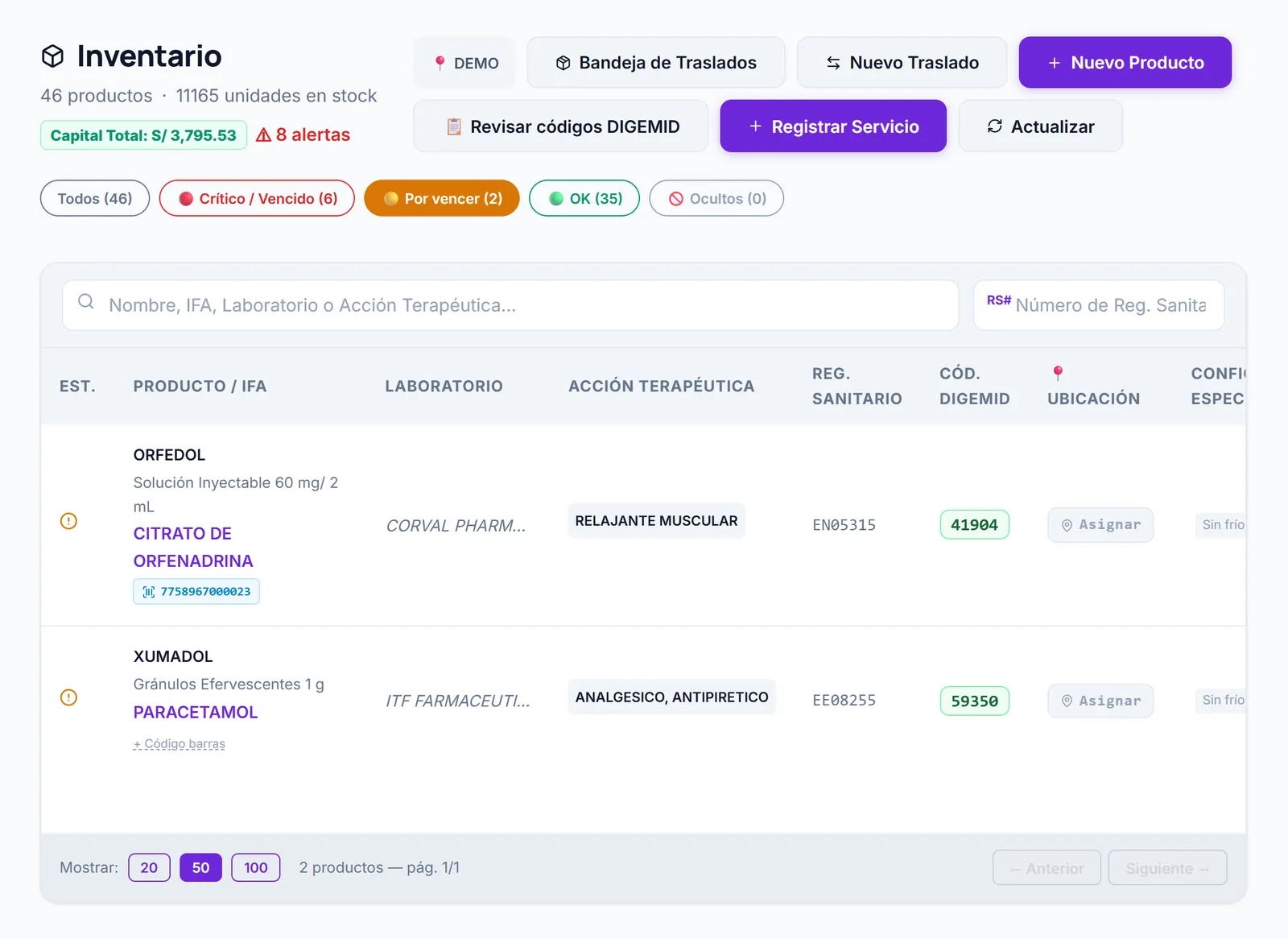Click registry number EN05315
This screenshot has height=939, width=1288.
[844, 525]
